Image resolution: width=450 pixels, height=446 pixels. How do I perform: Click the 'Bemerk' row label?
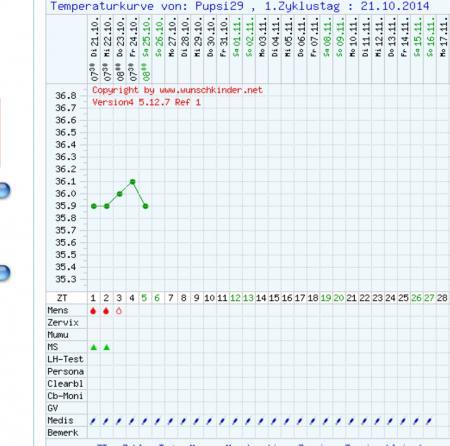pos(63,433)
